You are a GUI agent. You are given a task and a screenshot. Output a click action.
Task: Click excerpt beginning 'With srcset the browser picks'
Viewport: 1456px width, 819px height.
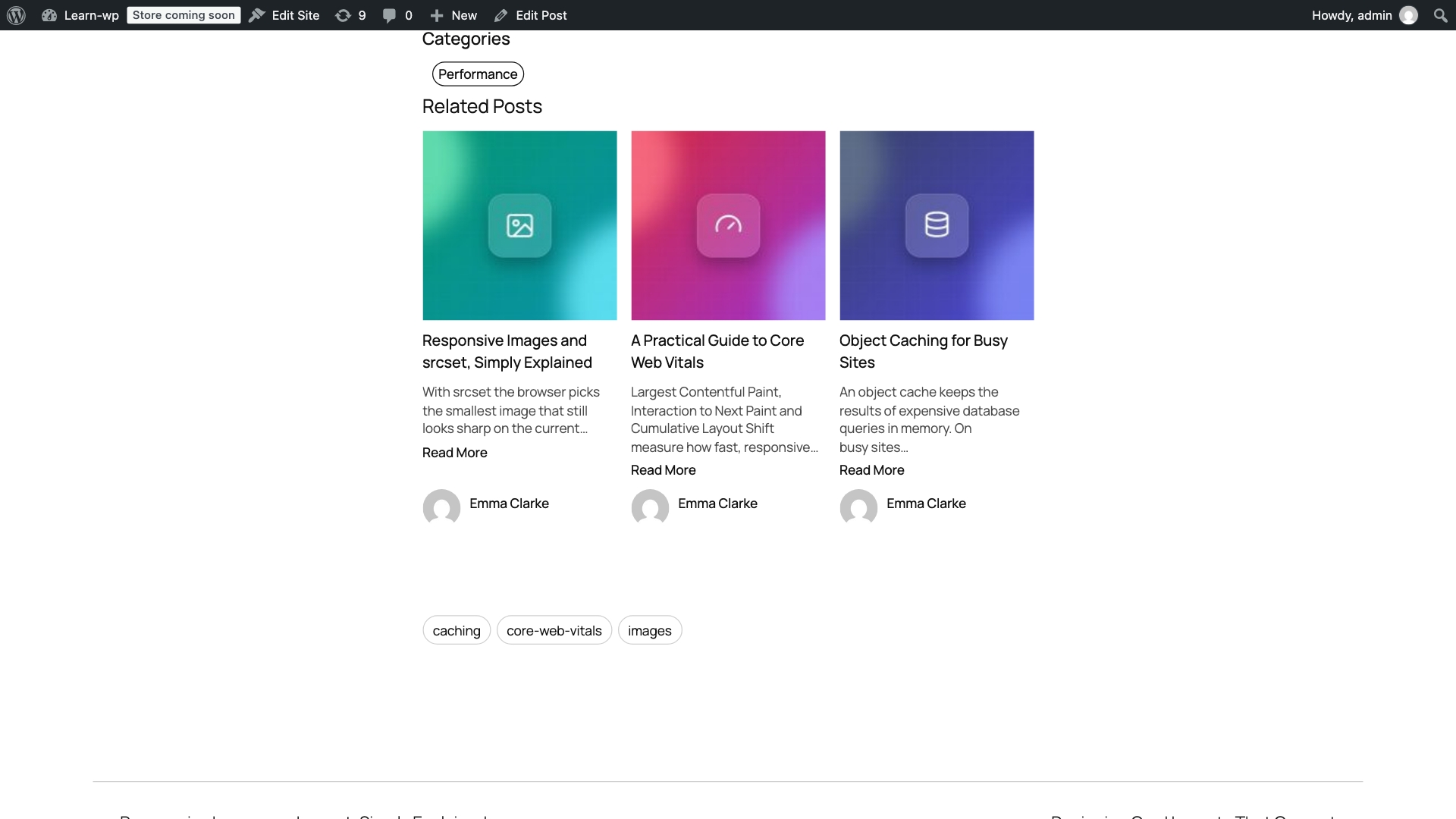(510, 410)
